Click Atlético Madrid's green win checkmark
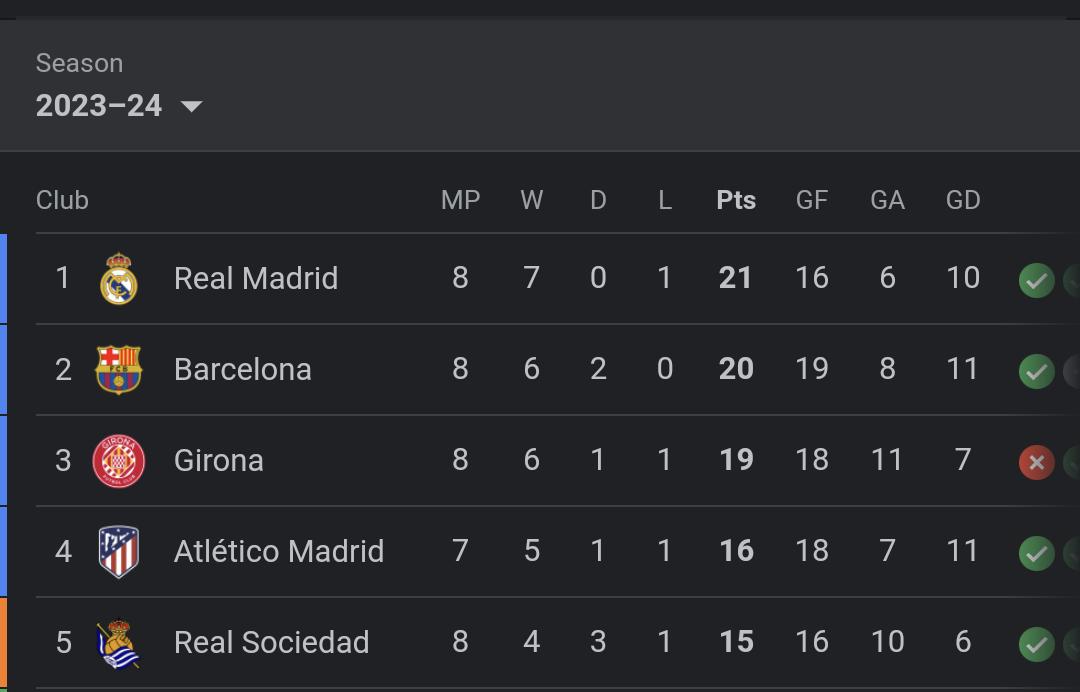The width and height of the screenshot is (1080, 692). click(x=1037, y=553)
